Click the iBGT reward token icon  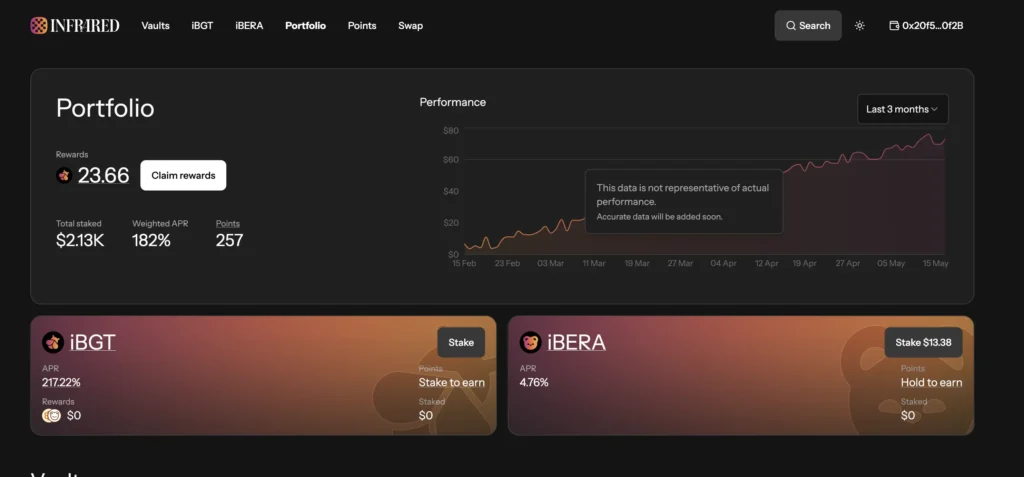click(x=64, y=175)
